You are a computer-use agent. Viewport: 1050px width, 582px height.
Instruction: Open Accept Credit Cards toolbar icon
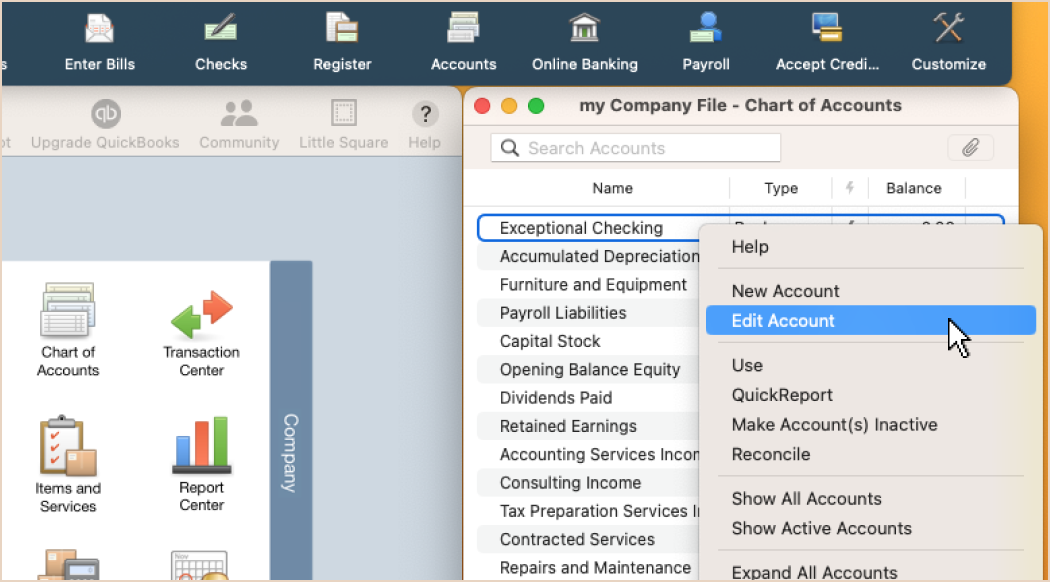click(x=827, y=42)
